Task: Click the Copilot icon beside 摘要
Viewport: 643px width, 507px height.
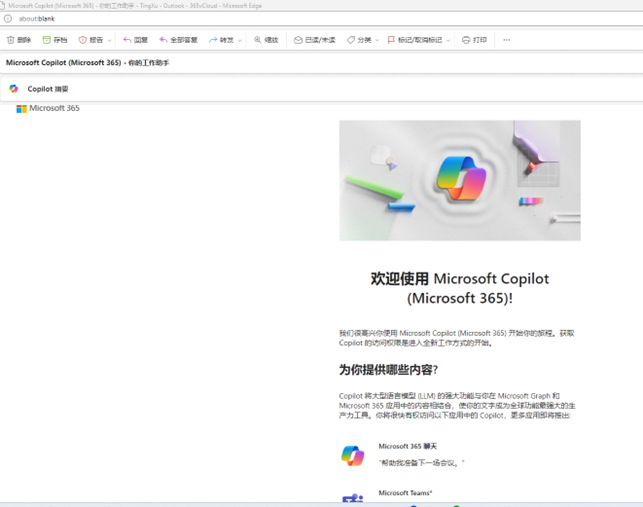Action: click(x=14, y=89)
